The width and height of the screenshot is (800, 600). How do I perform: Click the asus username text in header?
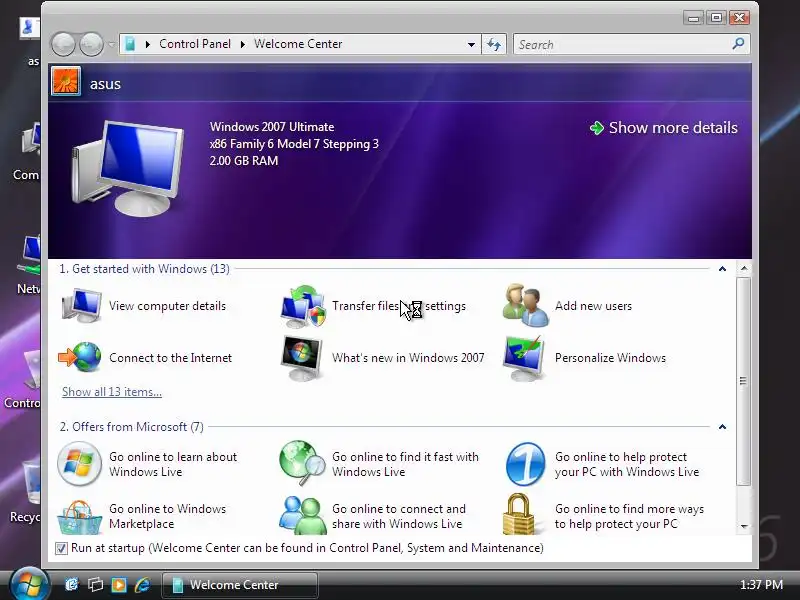pyautogui.click(x=105, y=84)
